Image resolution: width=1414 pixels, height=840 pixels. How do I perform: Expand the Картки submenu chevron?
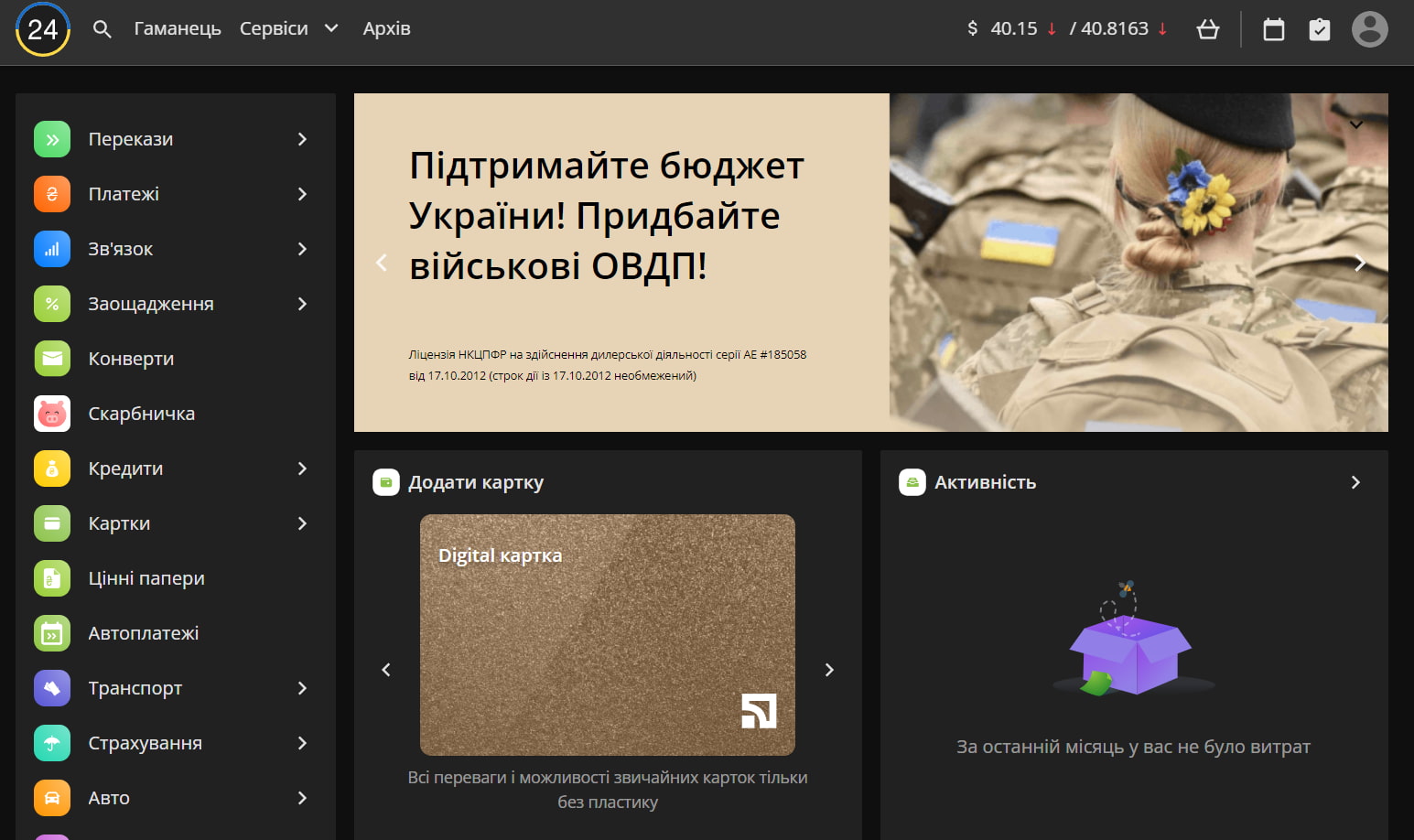(x=302, y=523)
